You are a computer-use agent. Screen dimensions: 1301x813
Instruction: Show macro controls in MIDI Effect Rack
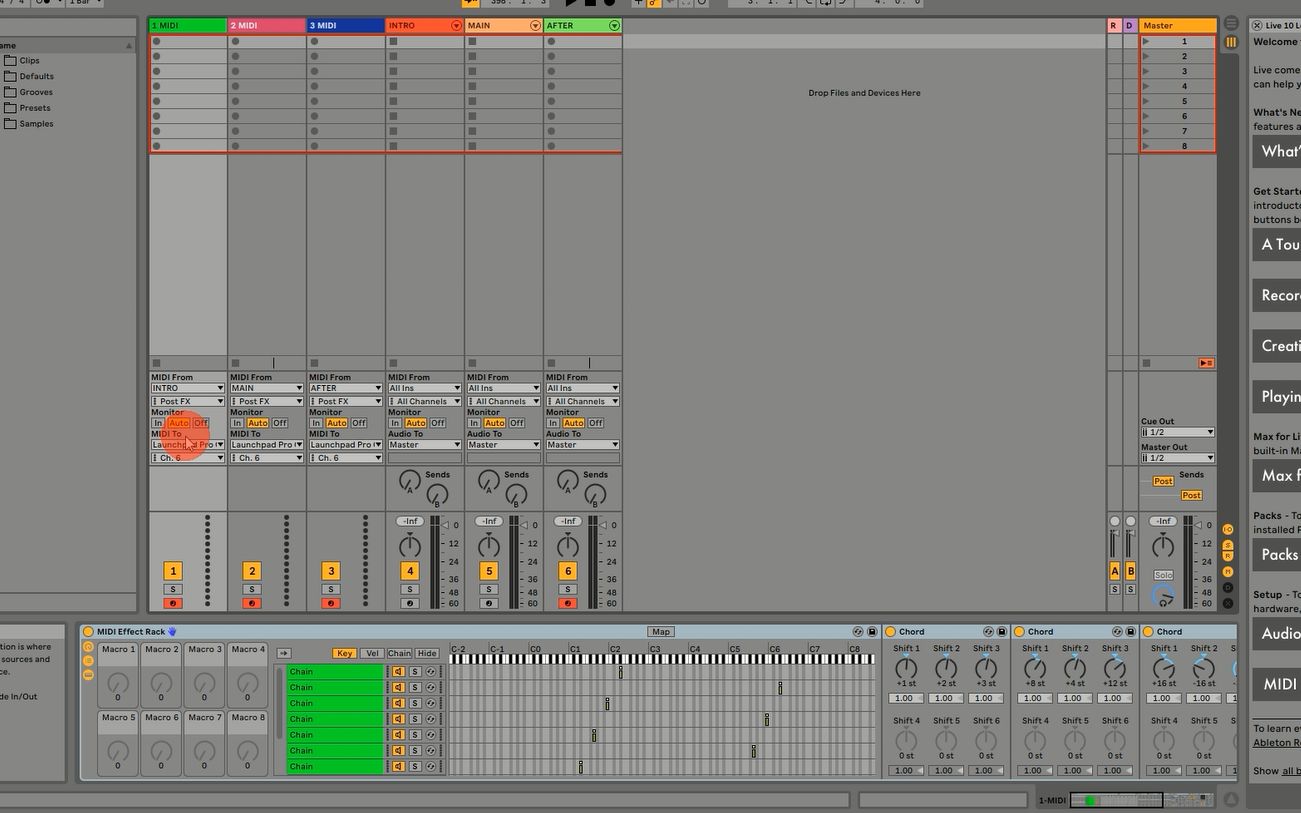88,647
